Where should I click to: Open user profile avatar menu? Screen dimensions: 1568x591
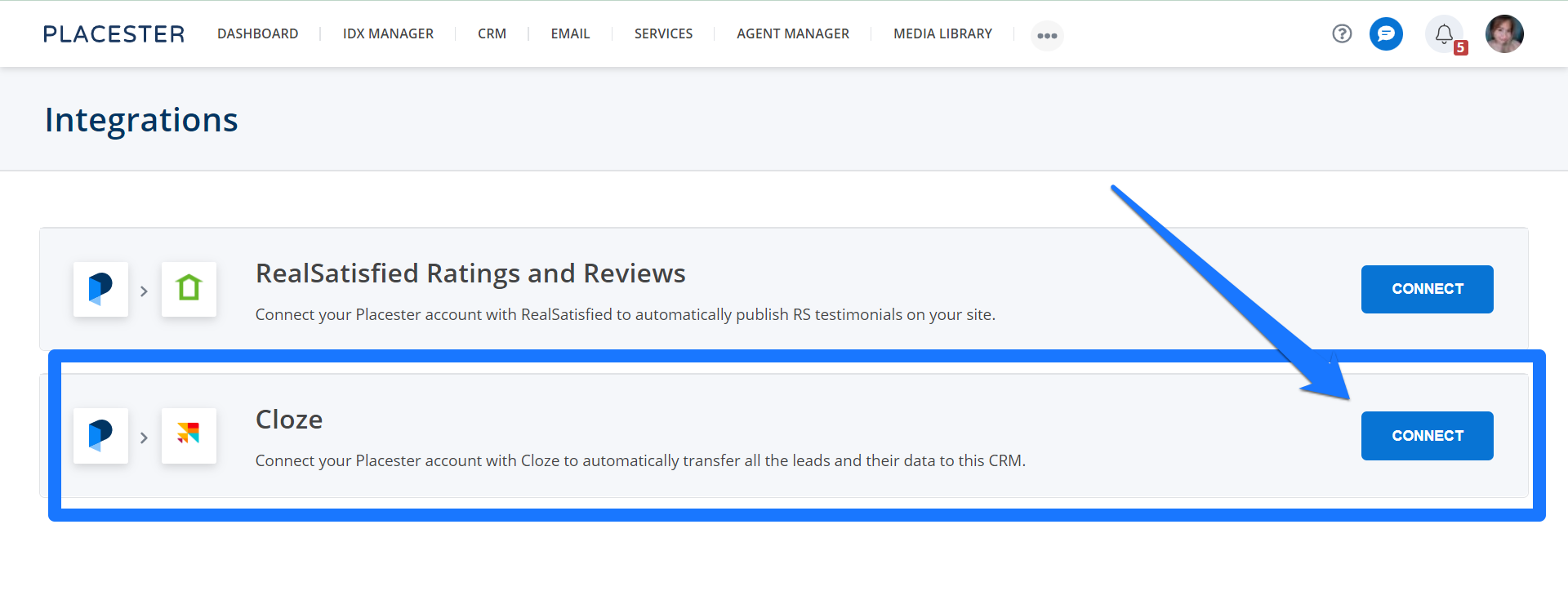click(x=1504, y=33)
